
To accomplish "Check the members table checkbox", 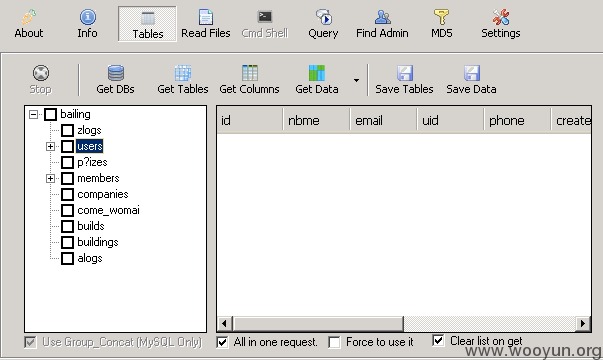I will pyautogui.click(x=67, y=178).
